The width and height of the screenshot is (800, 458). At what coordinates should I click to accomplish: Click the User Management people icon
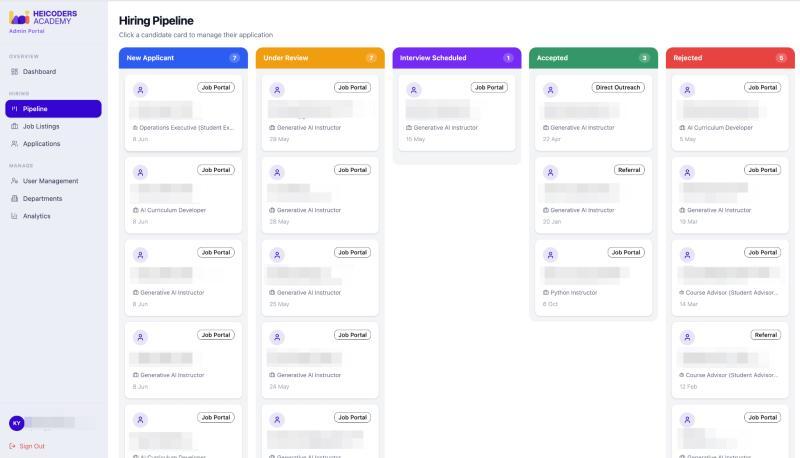click(14, 181)
